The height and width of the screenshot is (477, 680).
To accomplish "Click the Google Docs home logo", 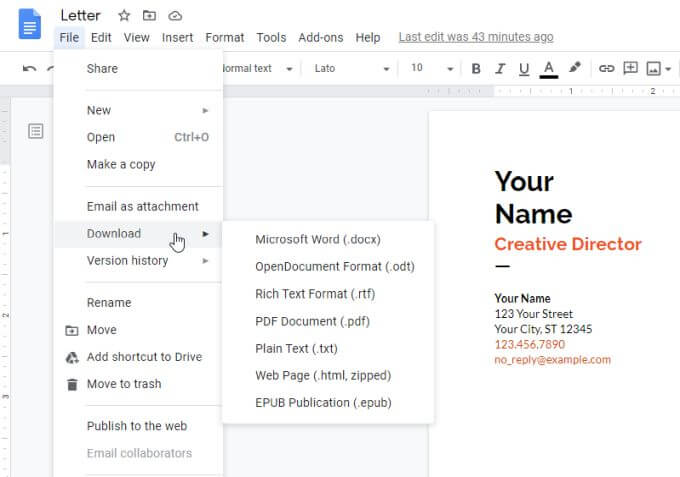I will pyautogui.click(x=29, y=25).
